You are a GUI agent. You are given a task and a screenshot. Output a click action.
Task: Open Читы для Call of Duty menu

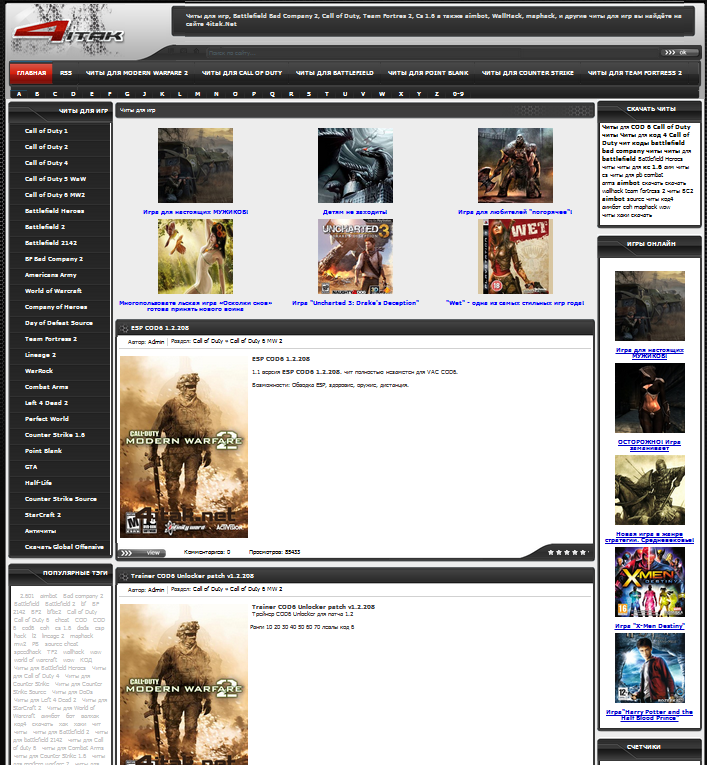pyautogui.click(x=242, y=73)
